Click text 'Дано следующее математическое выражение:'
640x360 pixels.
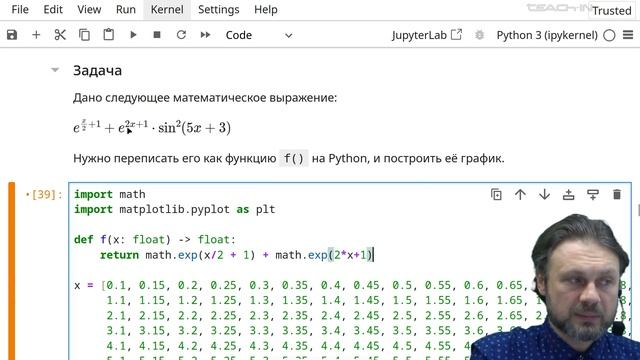(205, 98)
